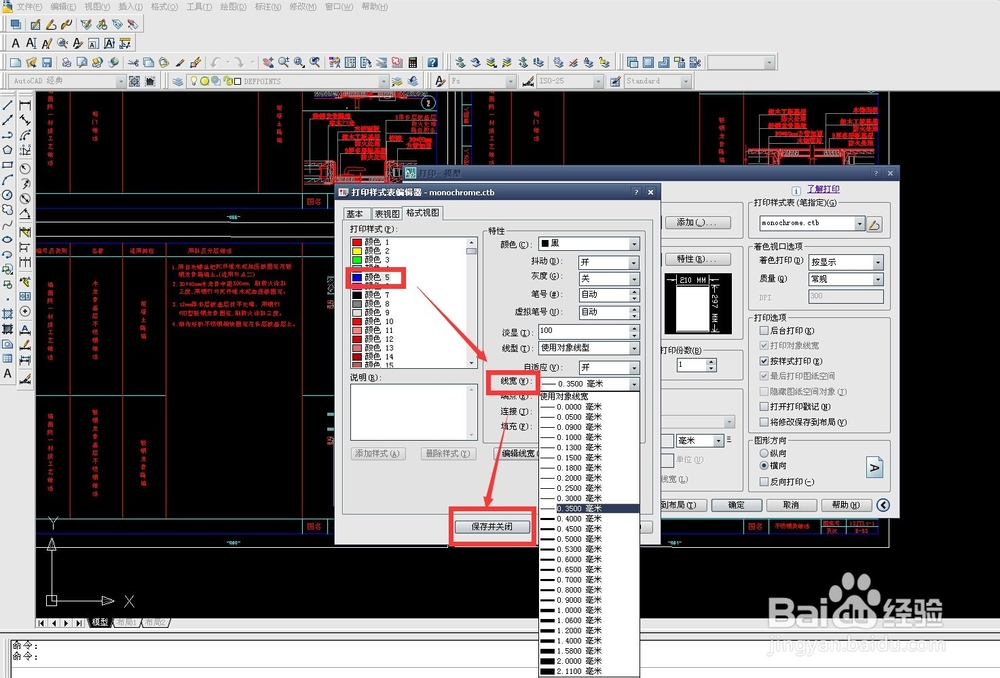Click the Cut scissors toolbar icon
The height and width of the screenshot is (678, 1000).
point(133,62)
